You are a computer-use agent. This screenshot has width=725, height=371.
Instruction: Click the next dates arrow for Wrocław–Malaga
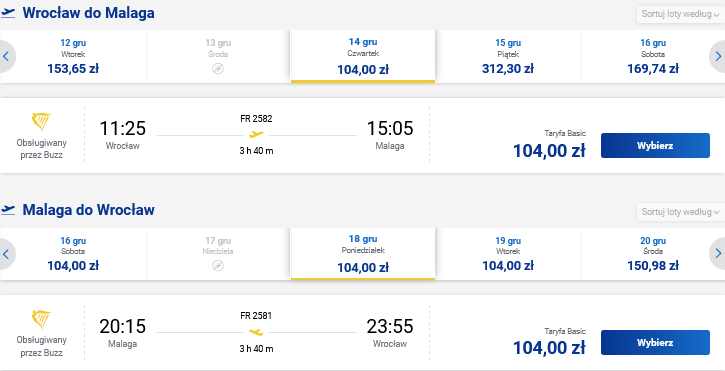click(718, 56)
